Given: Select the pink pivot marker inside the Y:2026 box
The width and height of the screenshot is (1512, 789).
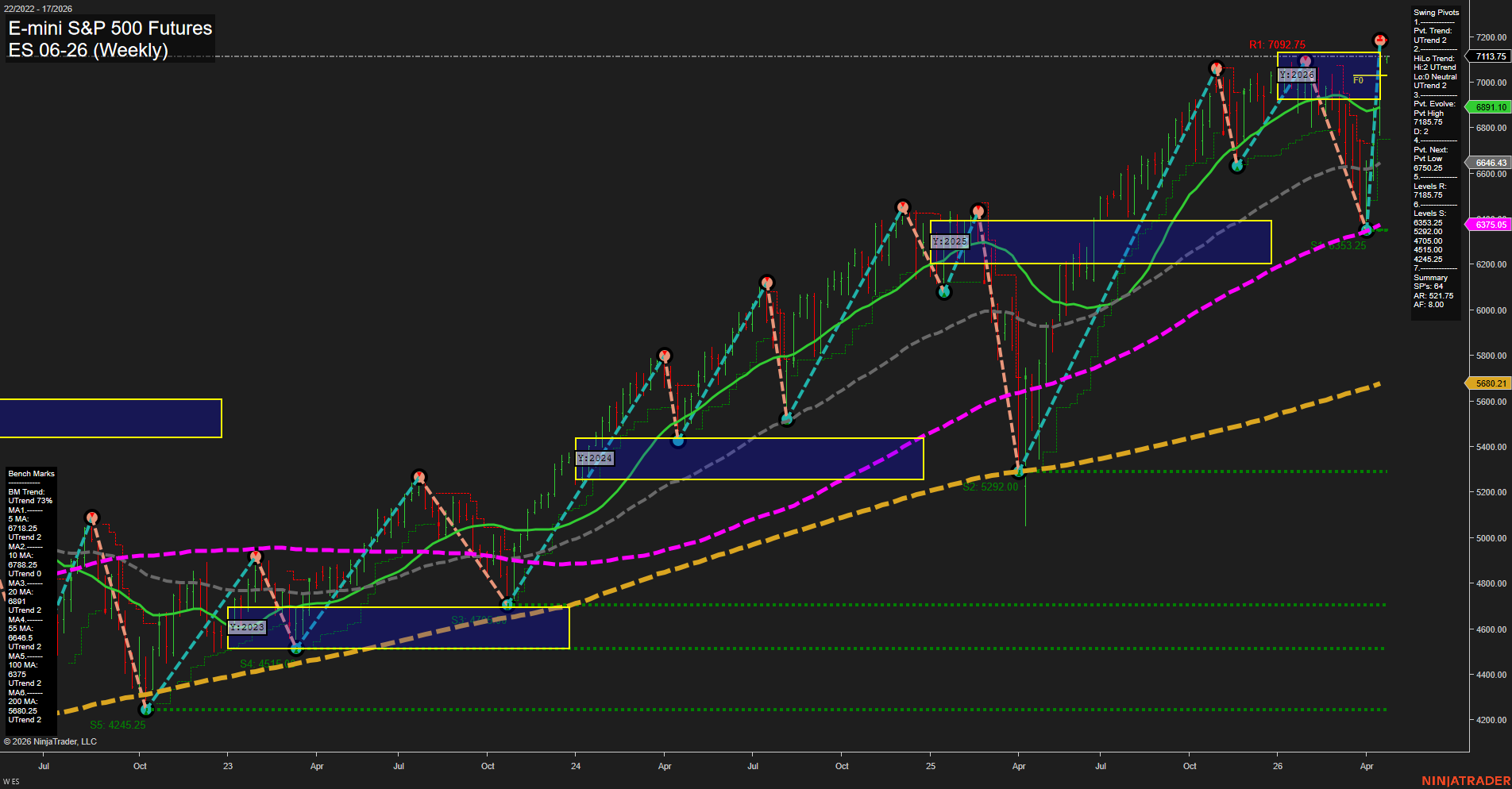Looking at the screenshot, I should pyautogui.click(x=1306, y=60).
